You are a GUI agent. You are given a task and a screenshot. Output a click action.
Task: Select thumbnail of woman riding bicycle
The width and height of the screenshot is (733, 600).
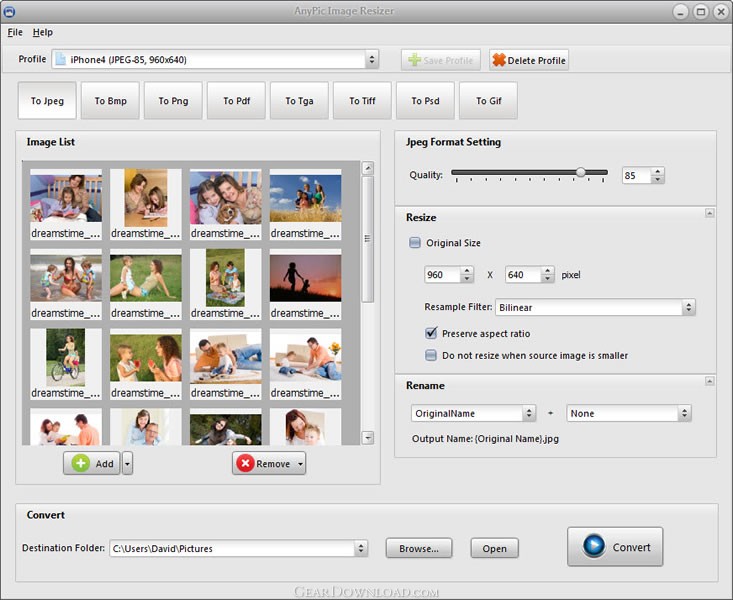[66, 364]
